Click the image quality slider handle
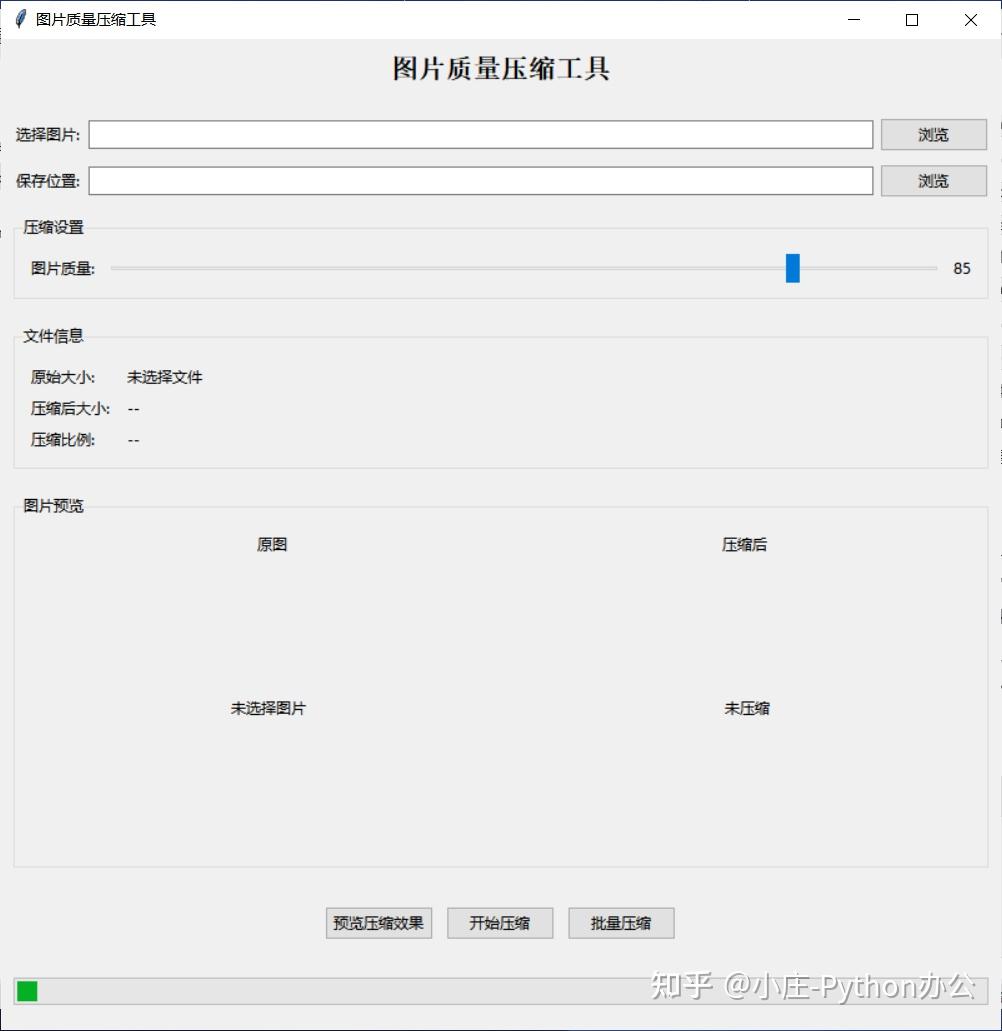Screen dimensions: 1002x1031 (x=792, y=268)
